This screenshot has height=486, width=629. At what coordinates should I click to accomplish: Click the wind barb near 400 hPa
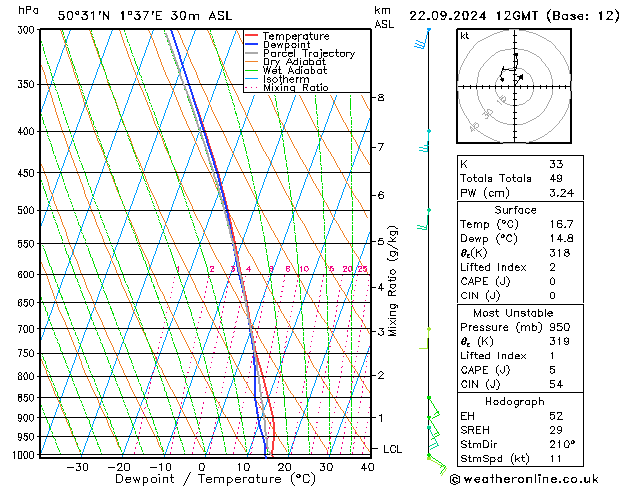[x=425, y=142]
